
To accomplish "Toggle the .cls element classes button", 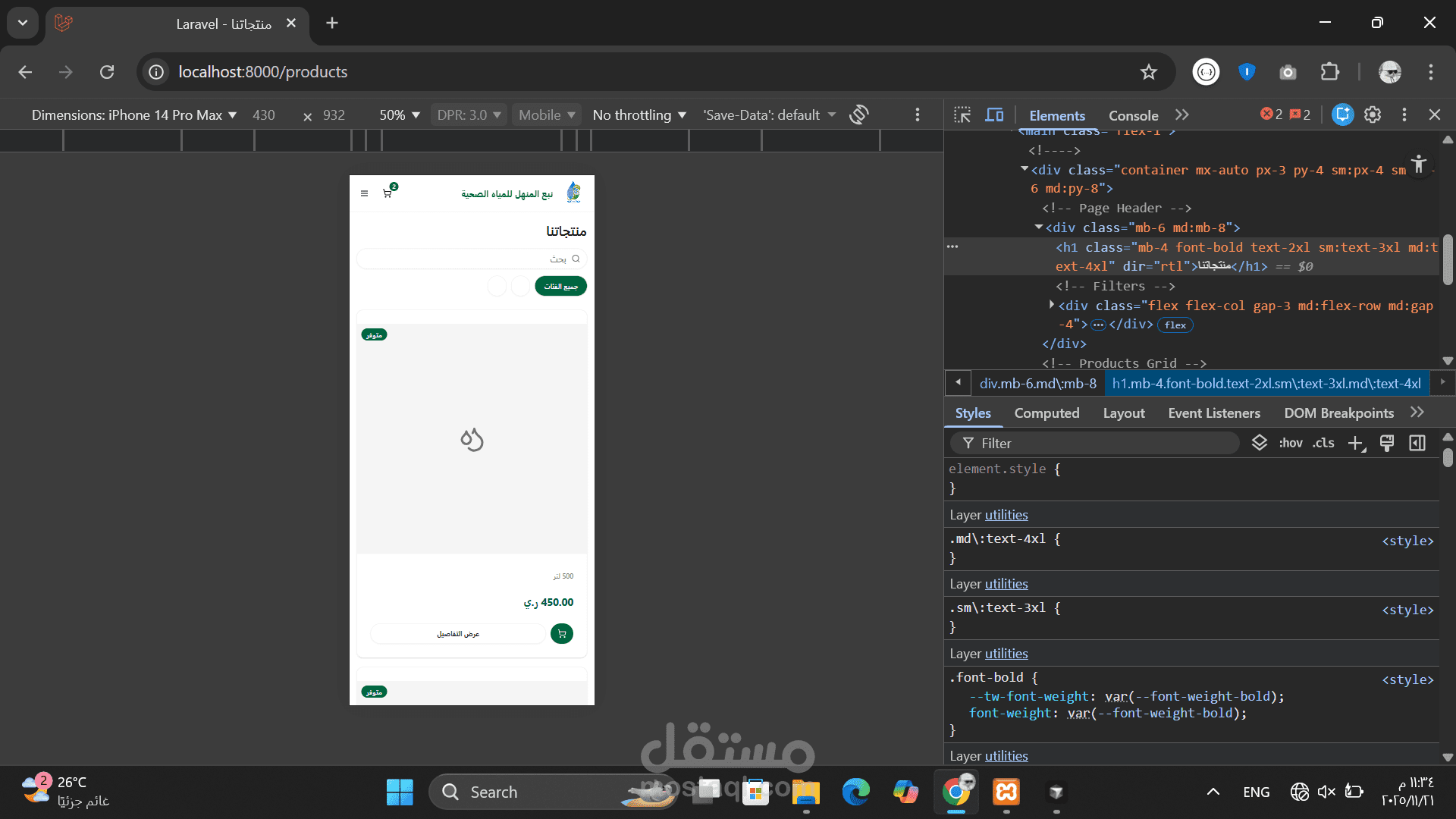I will pos(1323,444).
